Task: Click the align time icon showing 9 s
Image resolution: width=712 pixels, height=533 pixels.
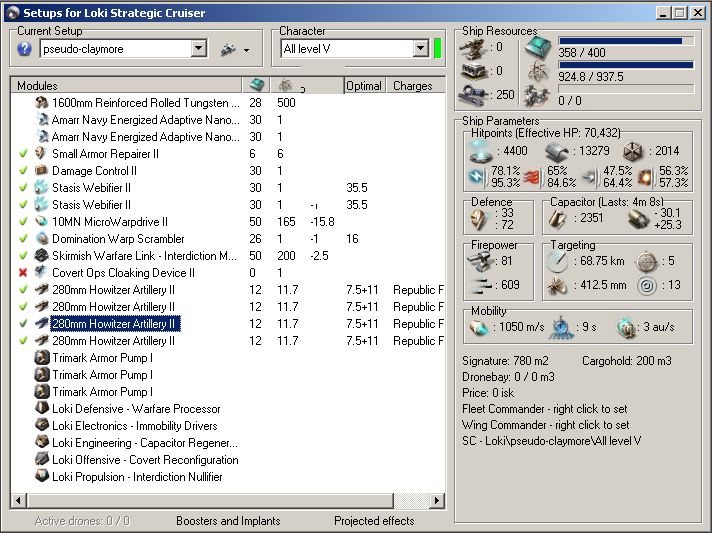Action: (561, 327)
